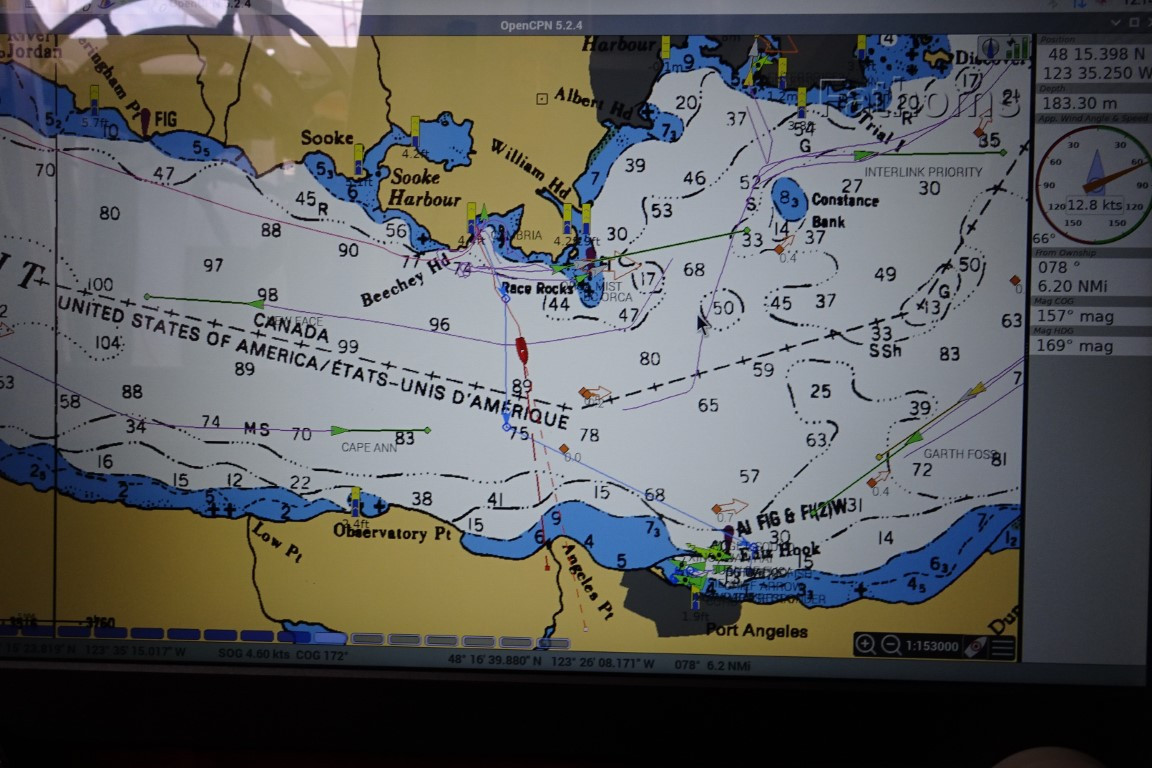Image resolution: width=1152 pixels, height=768 pixels.
Task: Click the CAPE ANN AIS vessel target
Action: (339, 431)
